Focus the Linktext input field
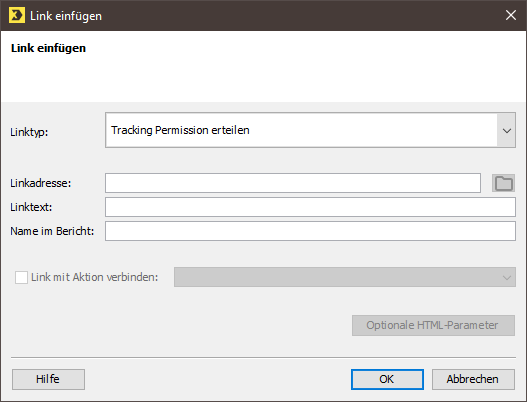Screen dimensions: 527x402 (x=310, y=207)
